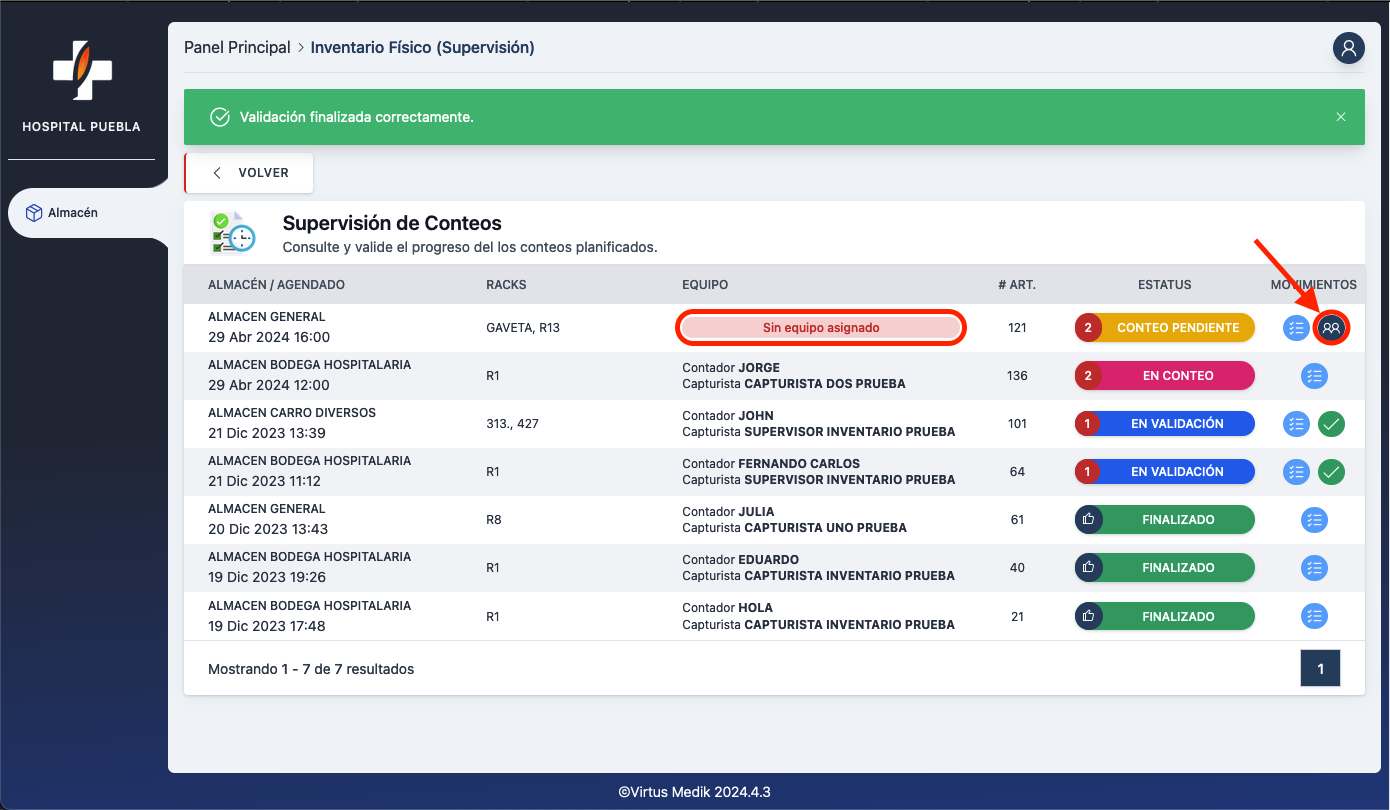Go to Panel Principal breadcrumb
1390x810 pixels.
237,48
